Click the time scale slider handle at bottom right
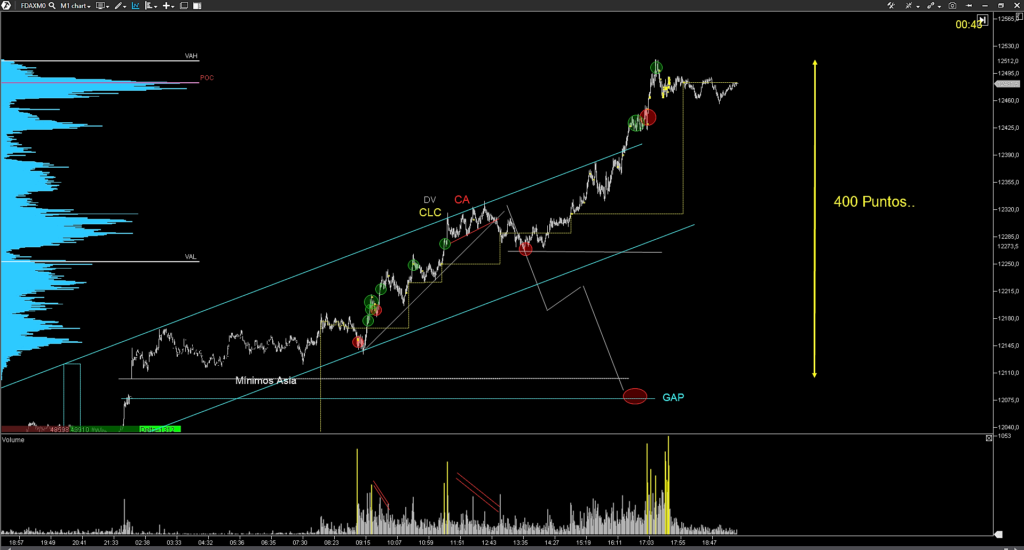Image resolution: width=1024 pixels, height=550 pixels. point(996,533)
